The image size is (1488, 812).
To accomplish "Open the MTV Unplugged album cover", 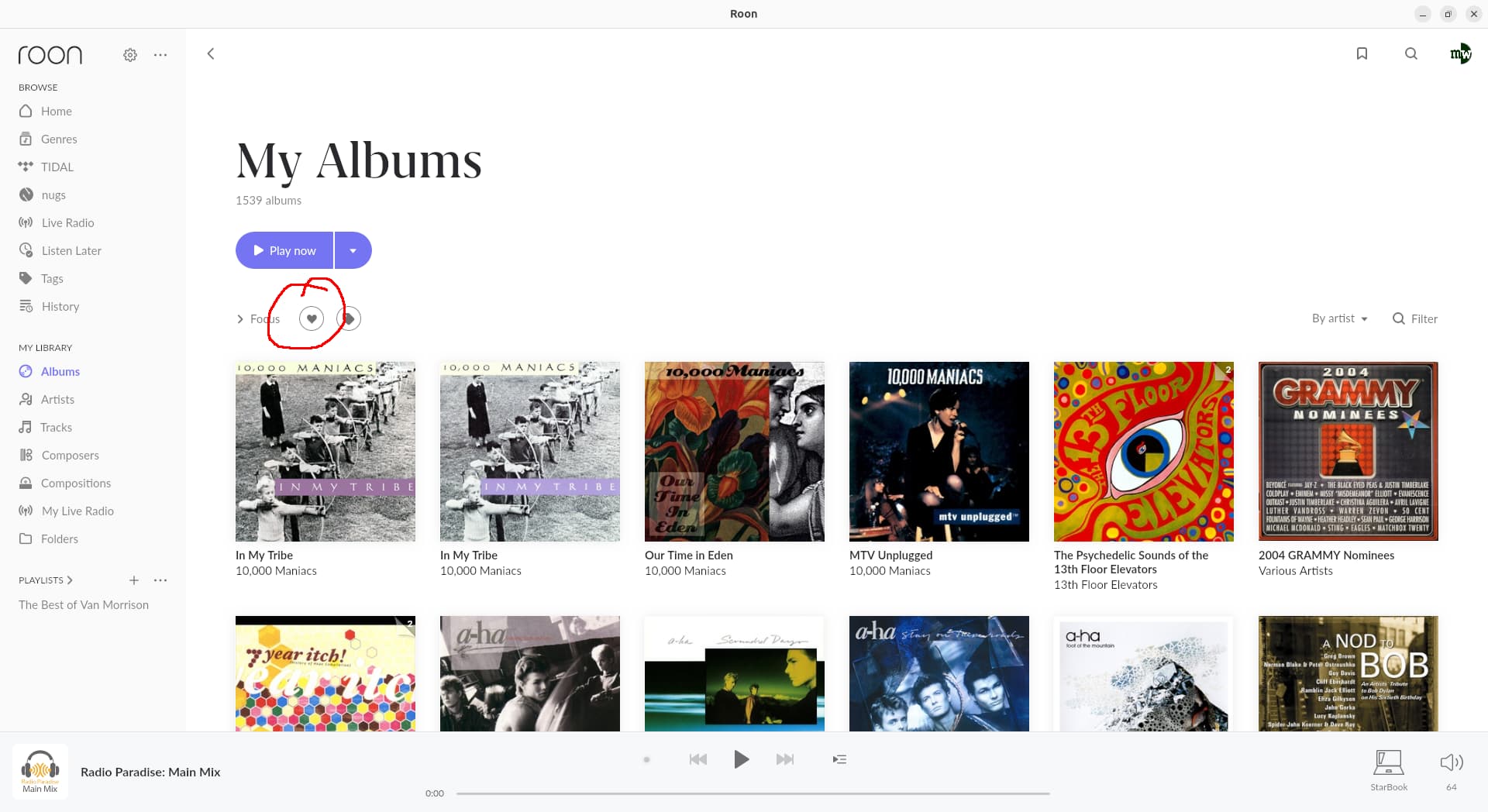I will pos(939,452).
